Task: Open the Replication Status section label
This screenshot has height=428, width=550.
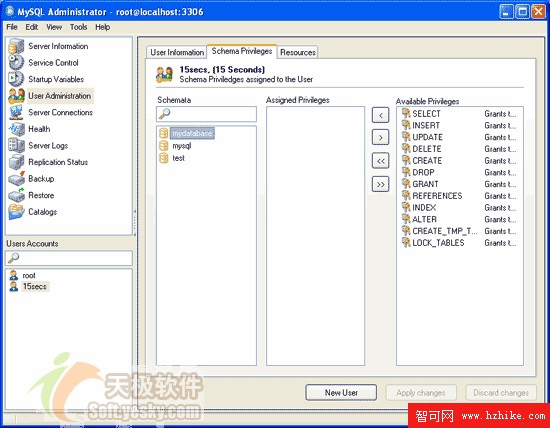Action: (58, 162)
